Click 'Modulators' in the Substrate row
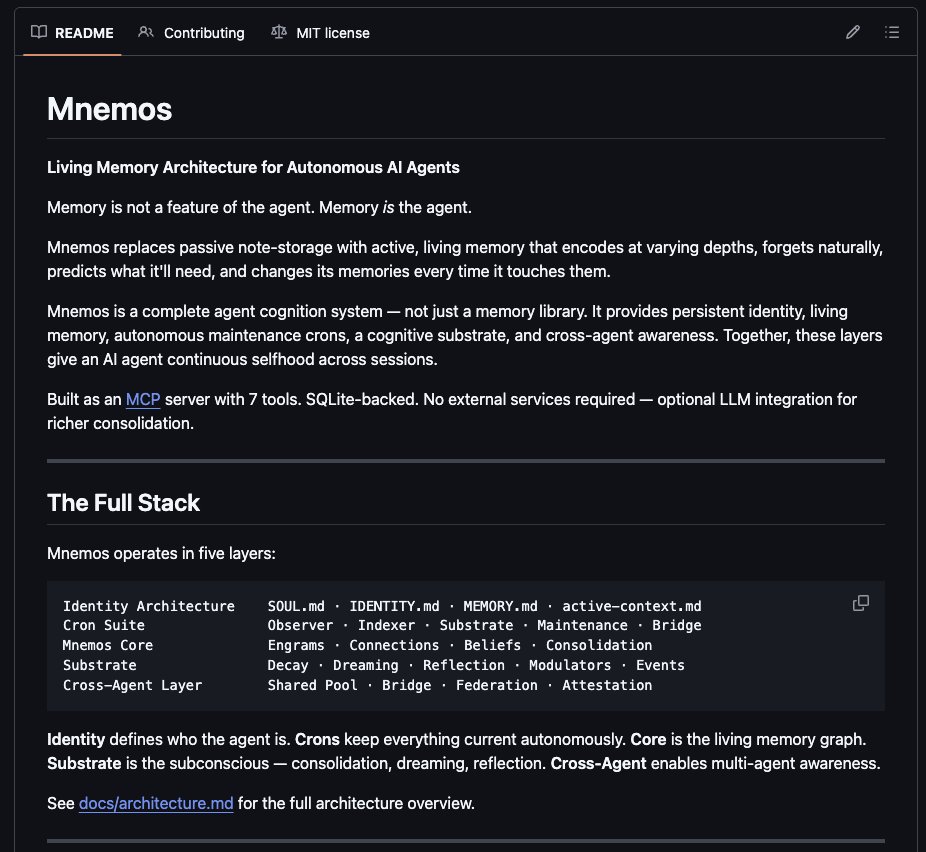 (x=570, y=665)
